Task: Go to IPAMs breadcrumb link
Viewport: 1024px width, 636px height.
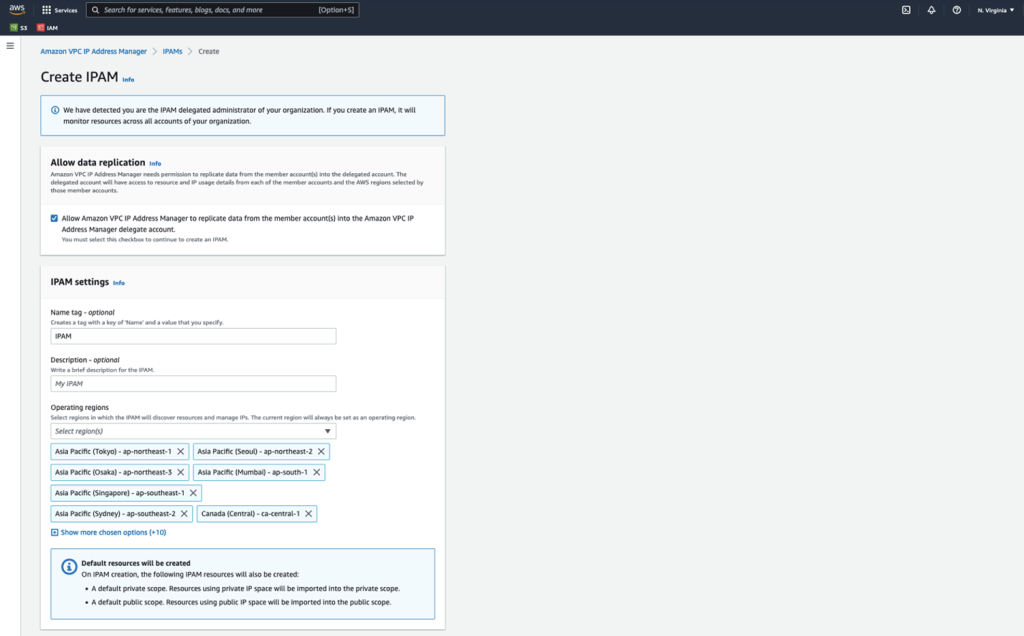Action: [x=172, y=51]
